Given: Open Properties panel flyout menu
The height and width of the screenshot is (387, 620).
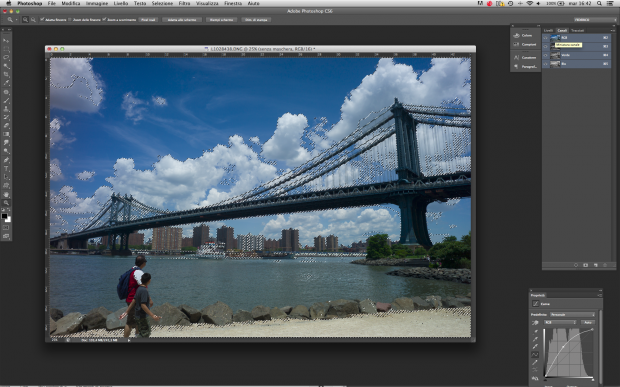Looking at the screenshot, I should pyautogui.click(x=599, y=295).
